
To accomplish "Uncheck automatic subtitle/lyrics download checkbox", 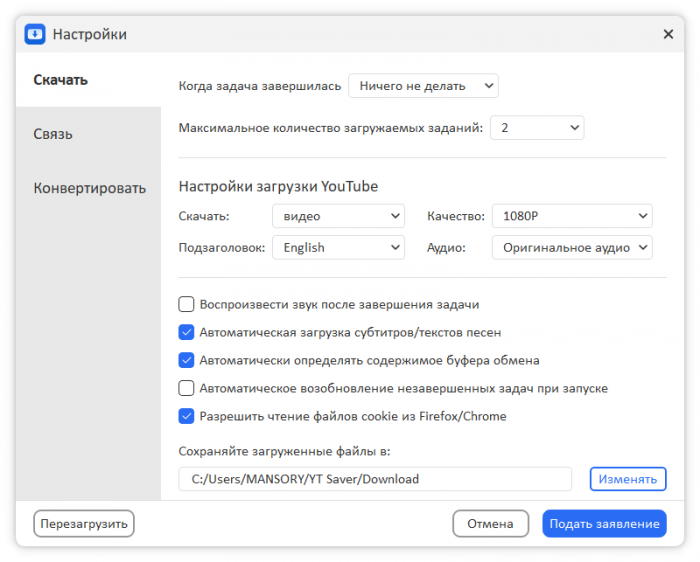I will (x=186, y=332).
